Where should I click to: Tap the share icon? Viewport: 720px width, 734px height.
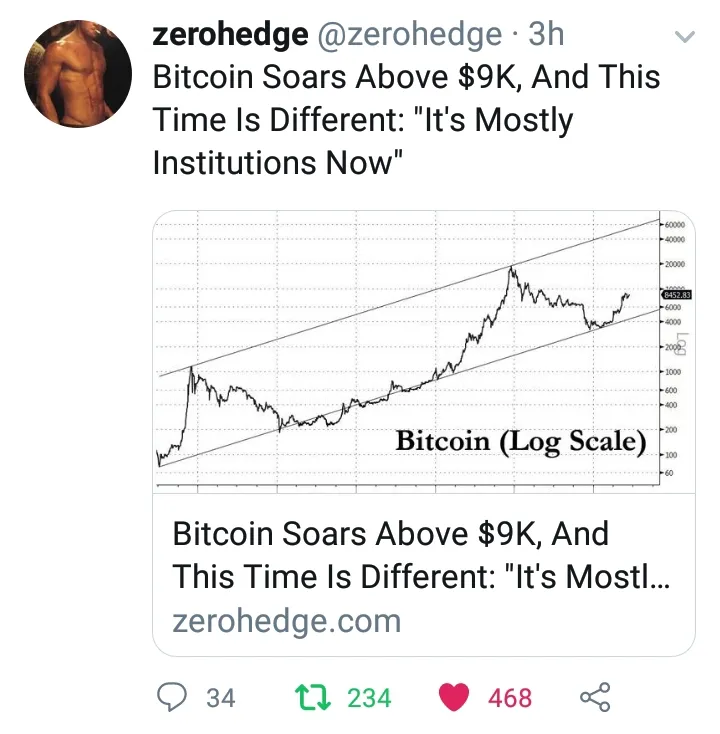point(594,697)
